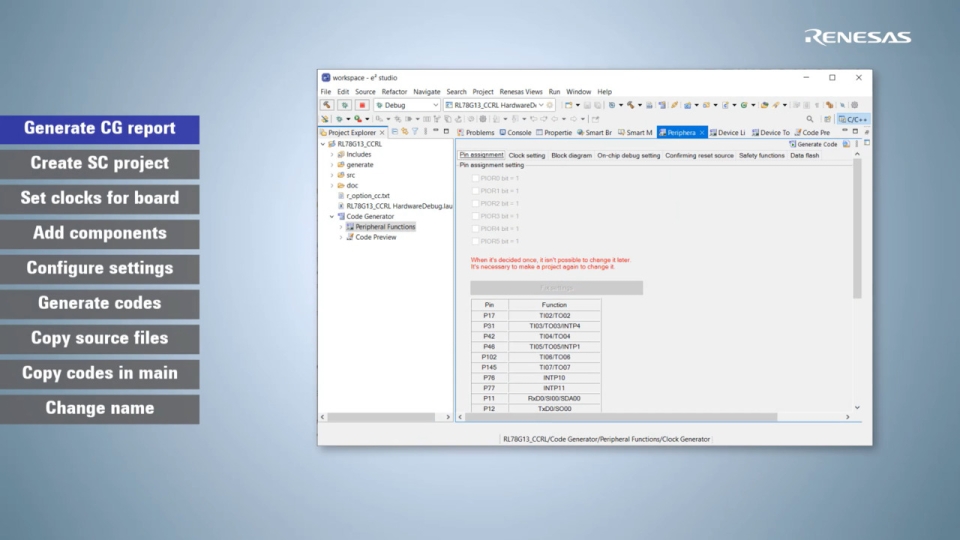The image size is (960, 540).
Task: Collapse the RL78G13_CCRL project node
Action: coord(323,144)
